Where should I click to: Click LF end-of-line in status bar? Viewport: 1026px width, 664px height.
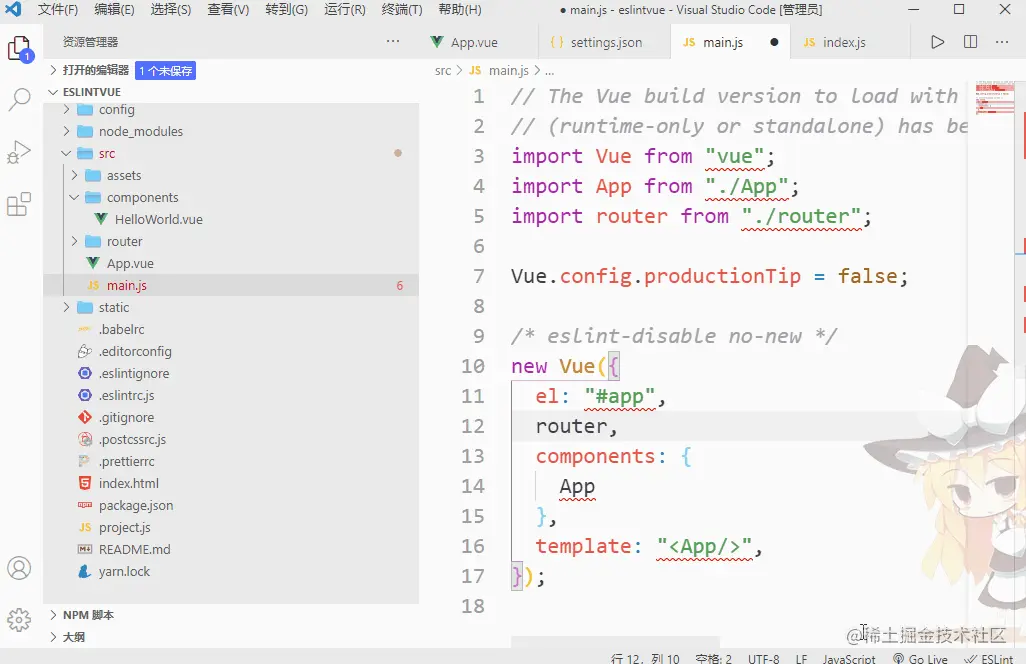pyautogui.click(x=802, y=657)
